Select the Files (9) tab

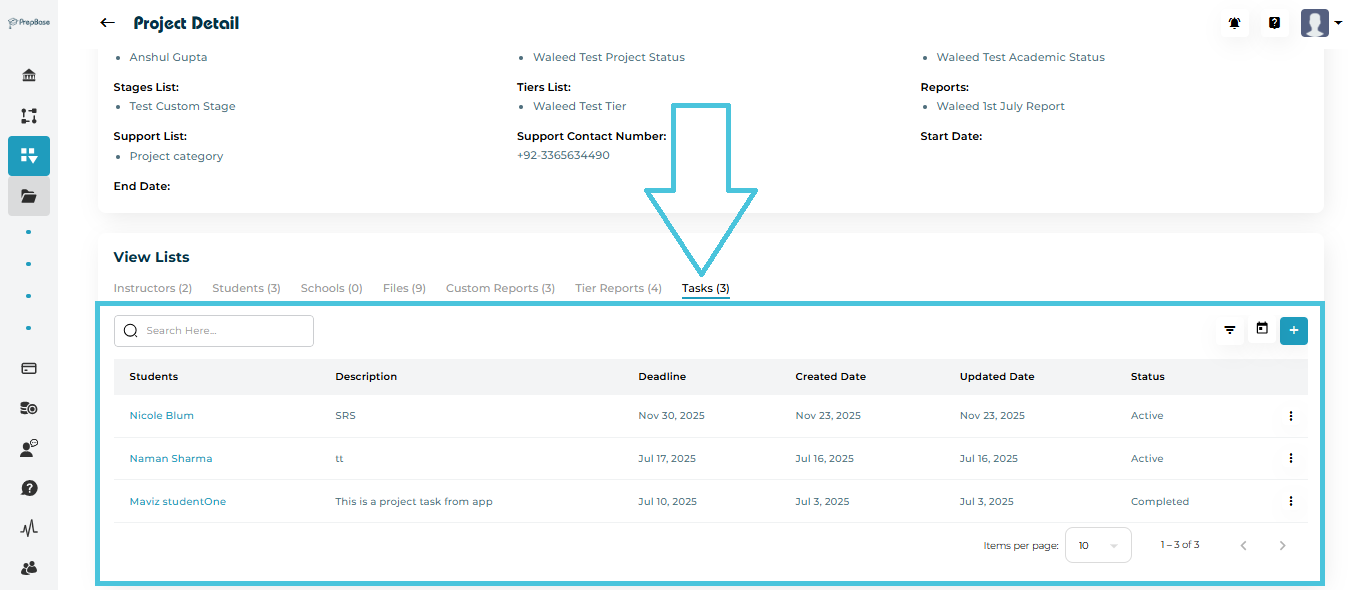click(x=404, y=288)
